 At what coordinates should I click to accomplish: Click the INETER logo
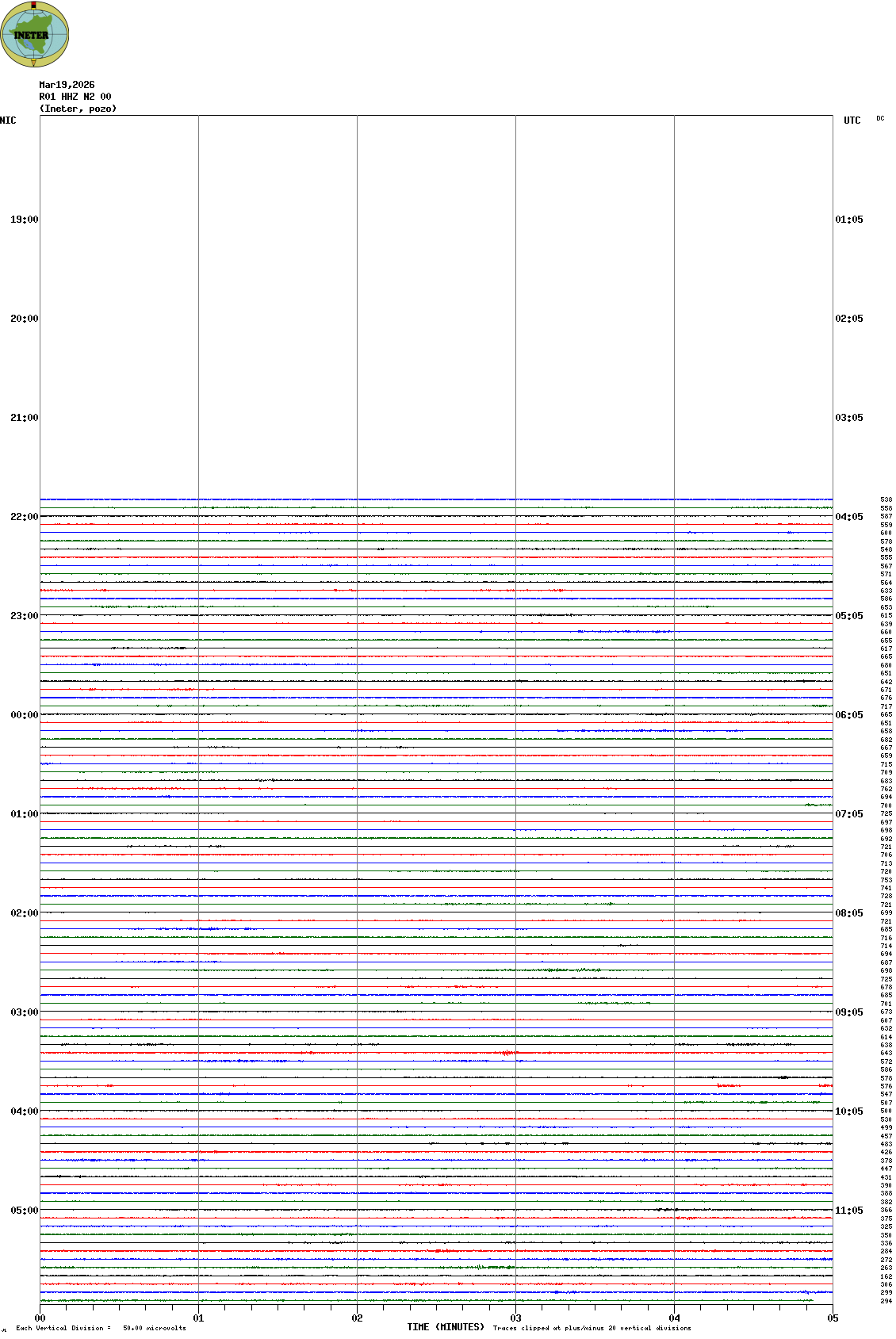(35, 34)
